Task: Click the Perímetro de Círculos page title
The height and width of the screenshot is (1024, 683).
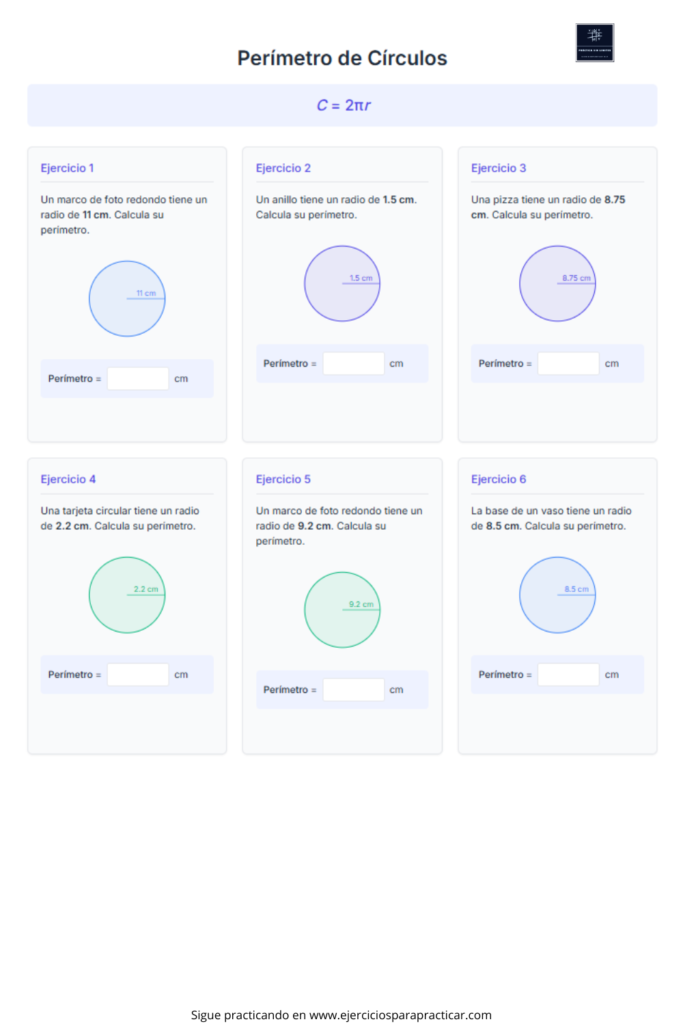Action: [342, 58]
